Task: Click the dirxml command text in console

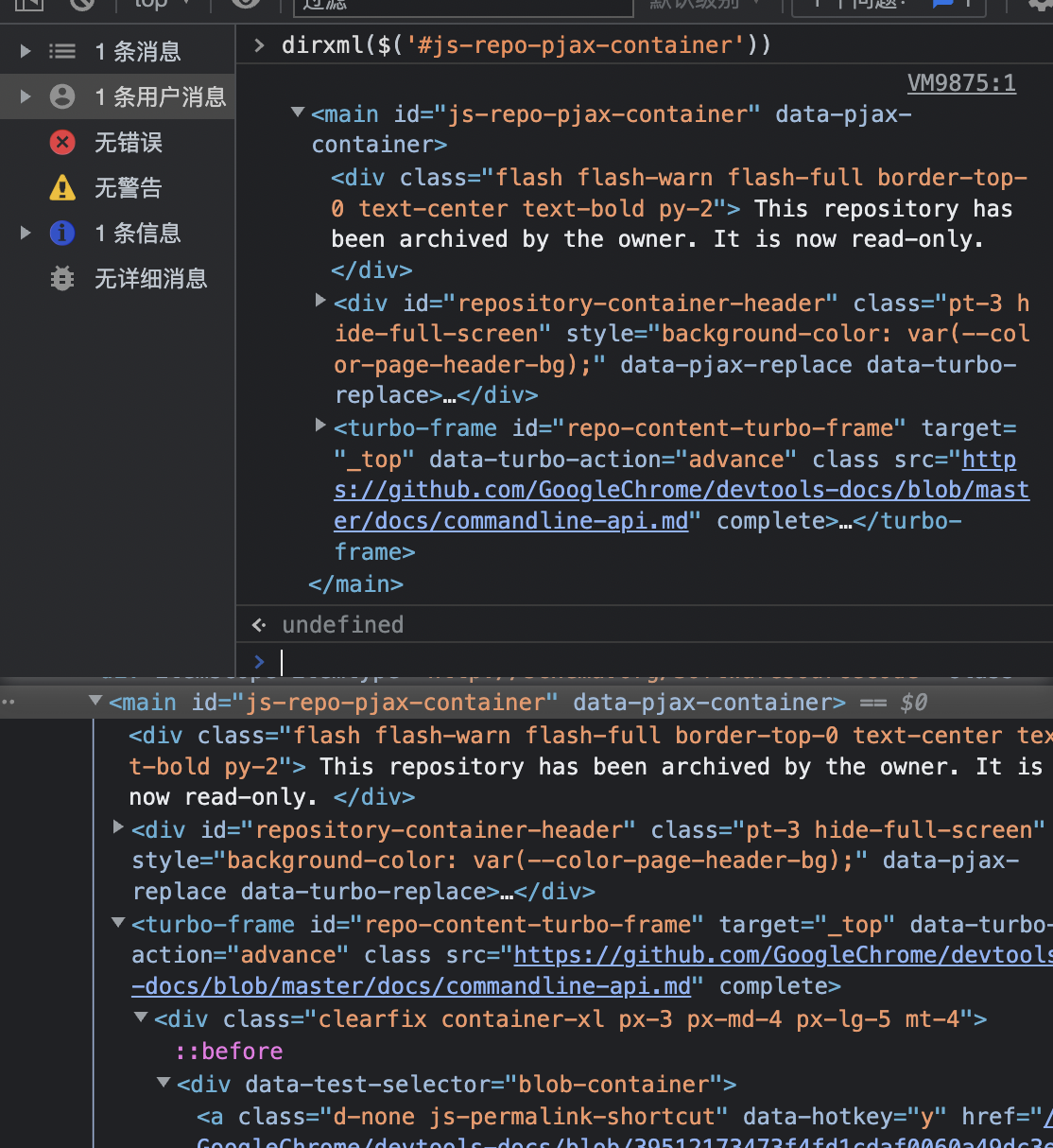Action: pos(526,45)
